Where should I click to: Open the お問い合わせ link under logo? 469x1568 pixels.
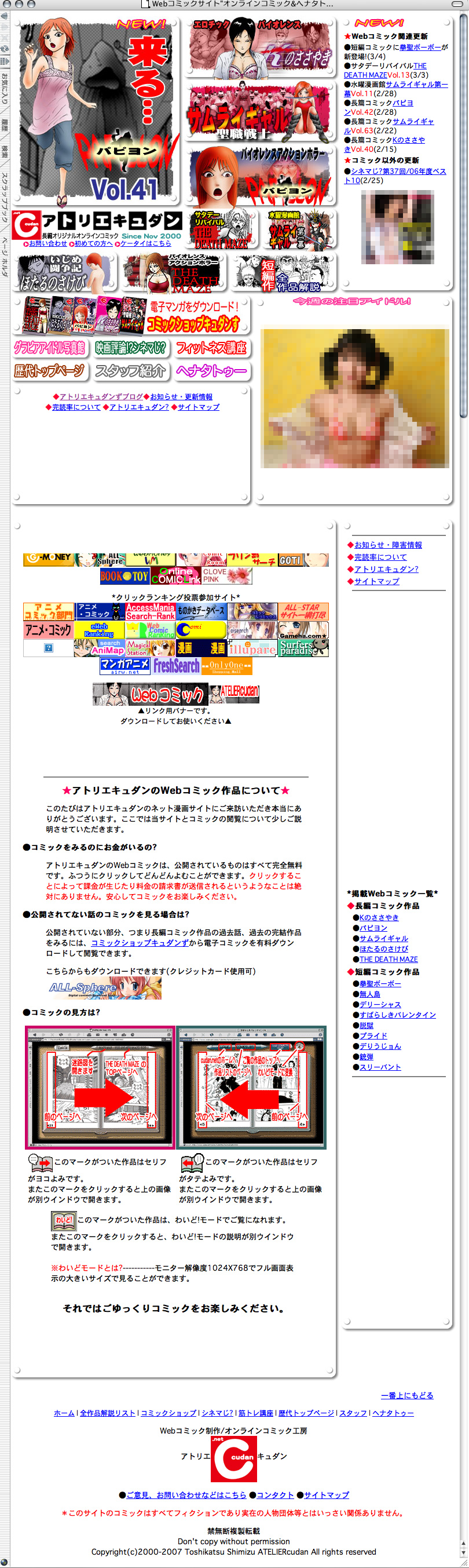tap(48, 243)
